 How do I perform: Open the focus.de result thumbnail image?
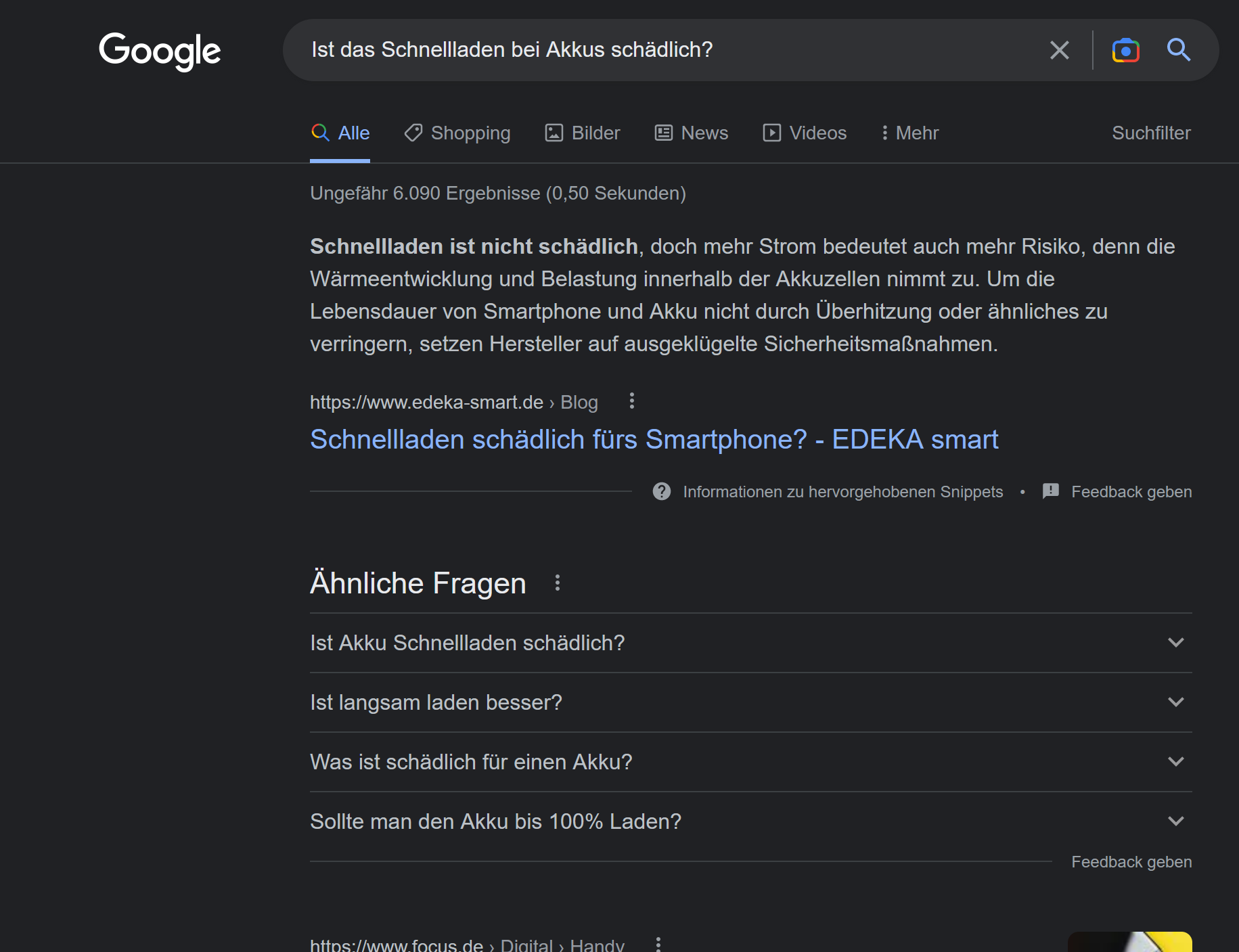tap(1130, 942)
